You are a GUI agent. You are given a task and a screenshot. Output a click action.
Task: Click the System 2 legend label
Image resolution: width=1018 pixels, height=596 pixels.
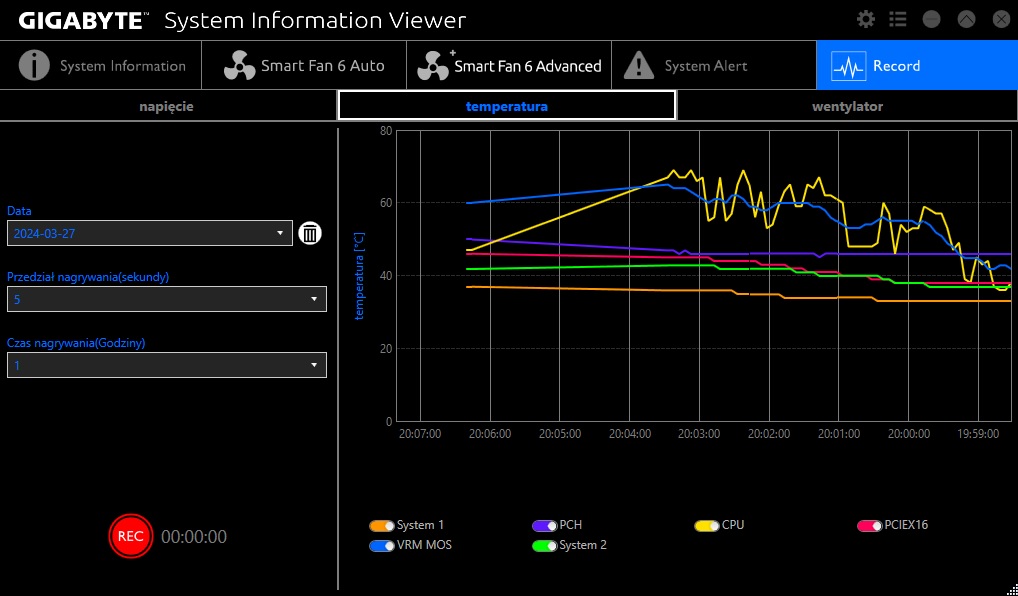583,545
